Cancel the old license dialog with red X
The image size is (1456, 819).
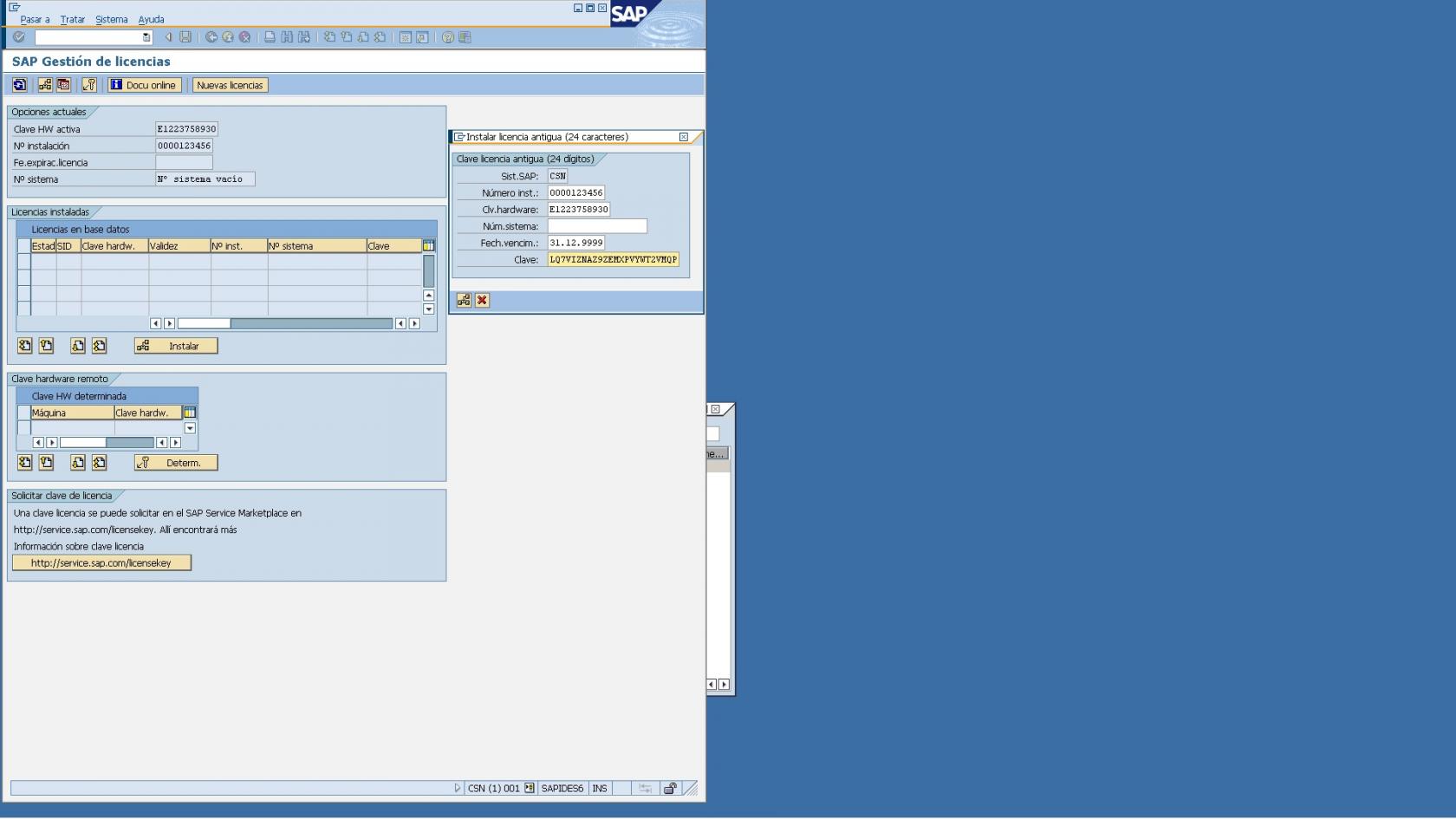483,301
